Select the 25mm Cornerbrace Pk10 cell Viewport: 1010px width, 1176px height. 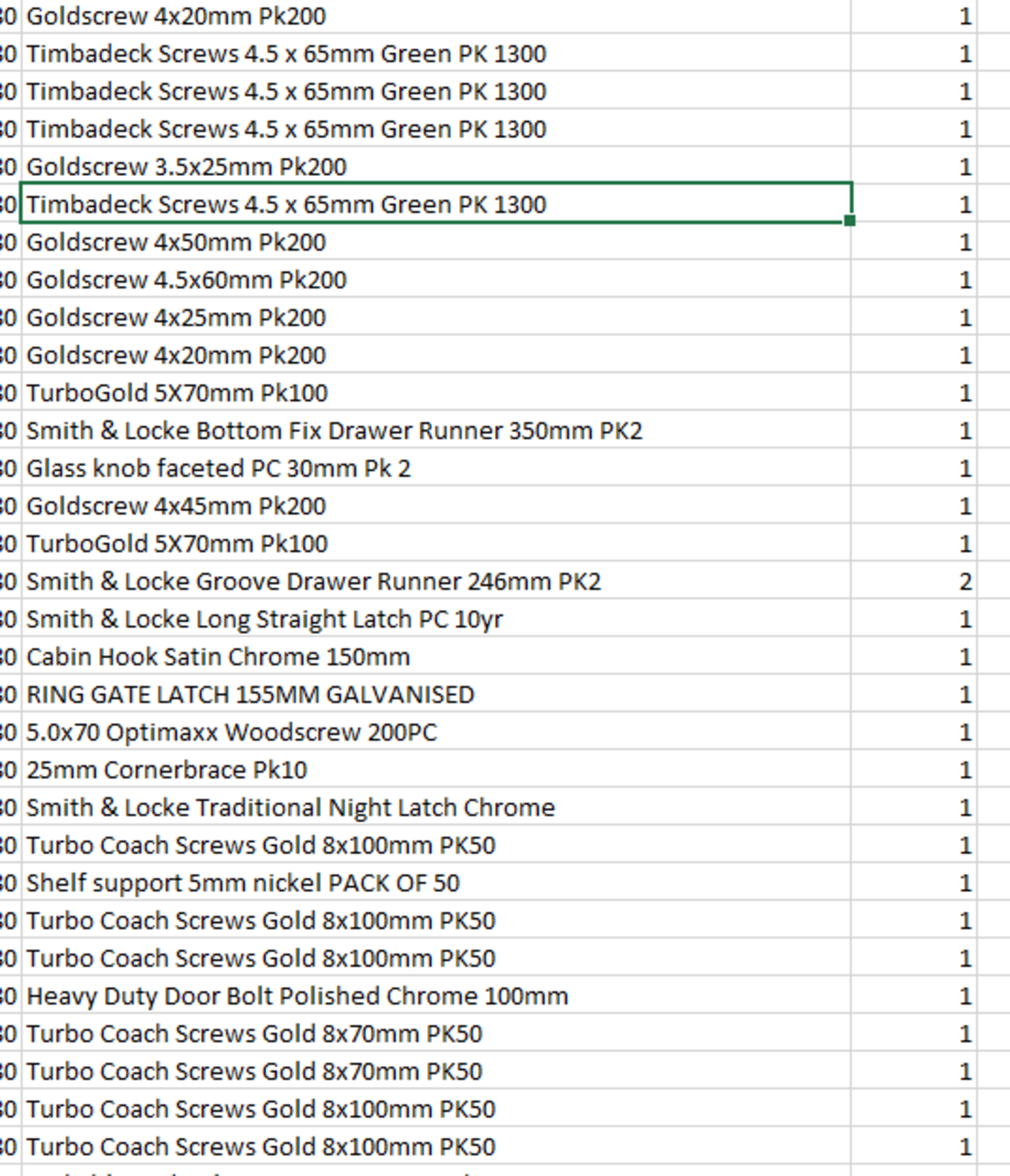(436, 769)
